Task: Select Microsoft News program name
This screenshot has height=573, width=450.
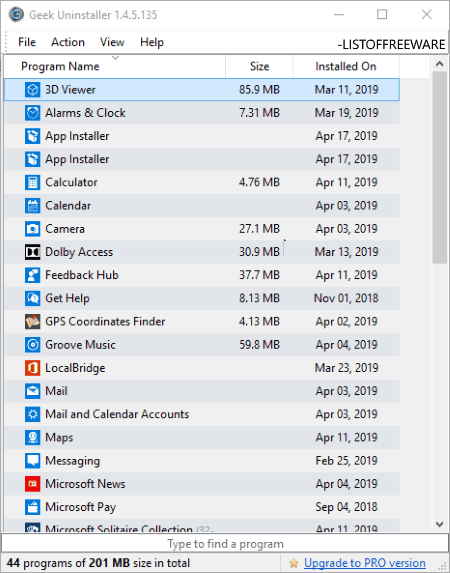Action: (85, 484)
